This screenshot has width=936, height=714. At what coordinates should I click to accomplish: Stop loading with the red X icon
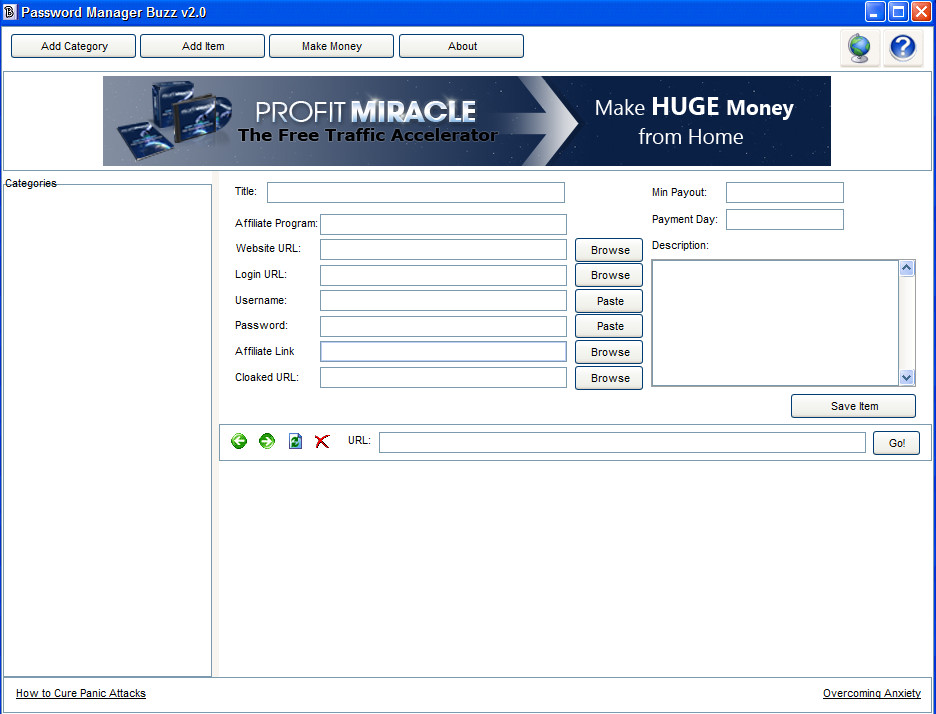[x=322, y=441]
